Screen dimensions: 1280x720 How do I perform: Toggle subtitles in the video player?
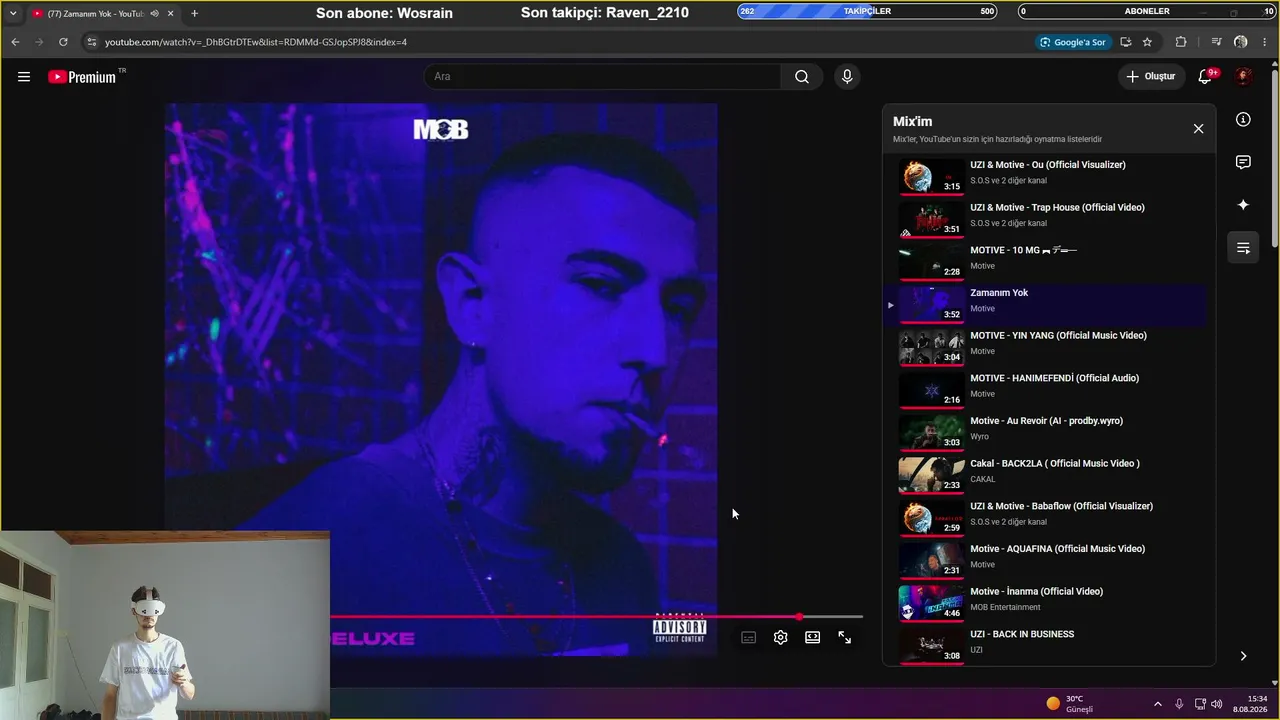click(749, 637)
